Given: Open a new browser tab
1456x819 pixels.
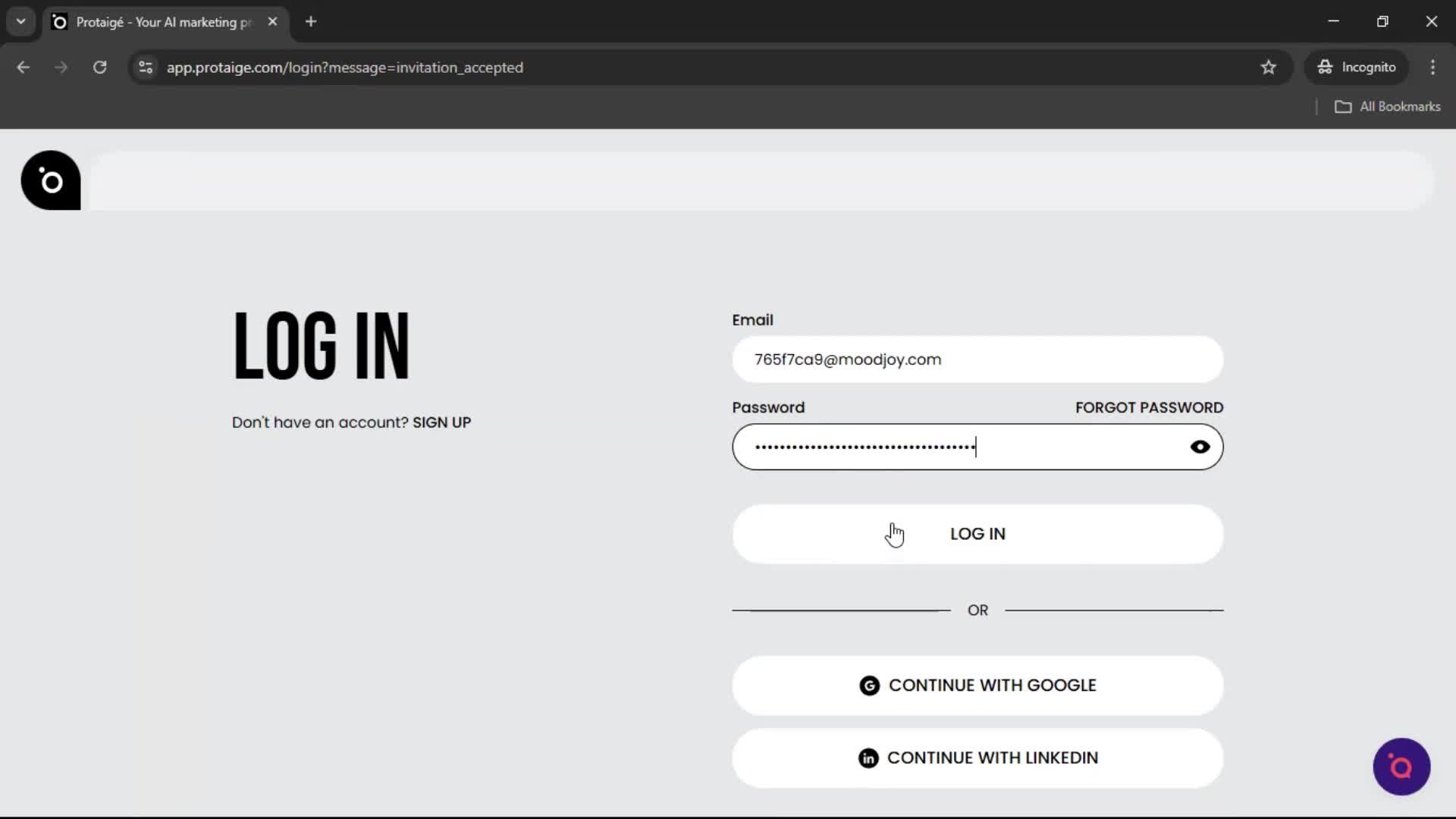Looking at the screenshot, I should (310, 21).
